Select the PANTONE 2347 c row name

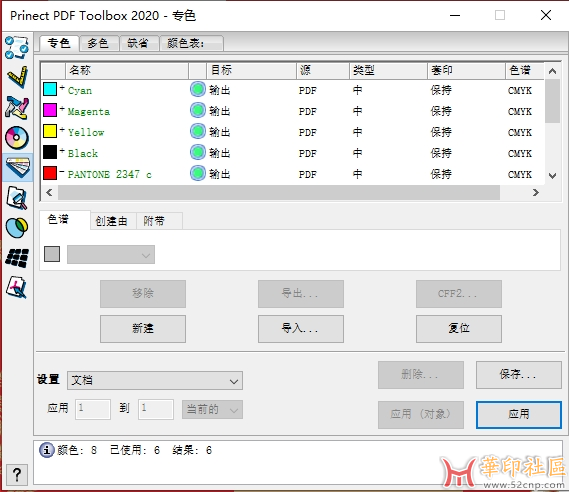click(x=110, y=175)
